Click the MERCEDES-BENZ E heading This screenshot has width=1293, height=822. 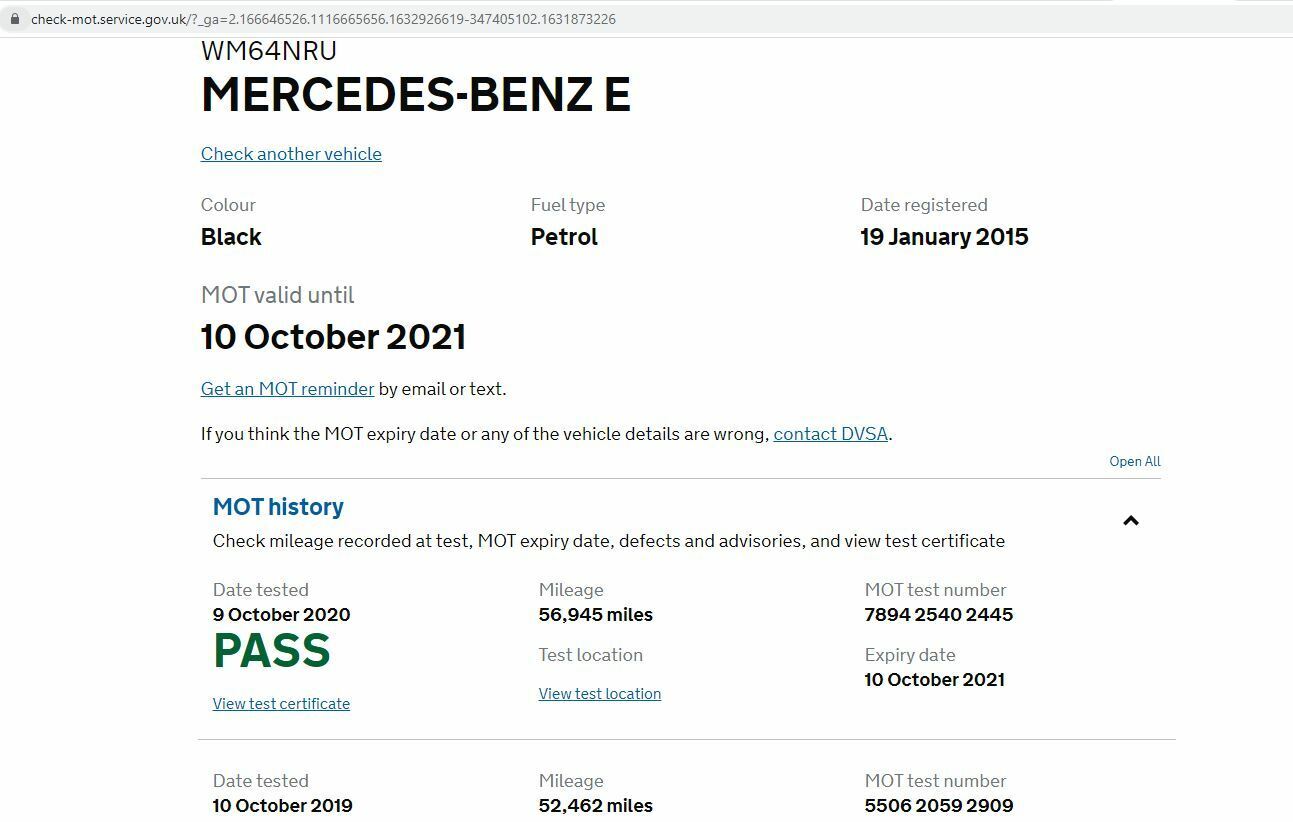click(415, 95)
